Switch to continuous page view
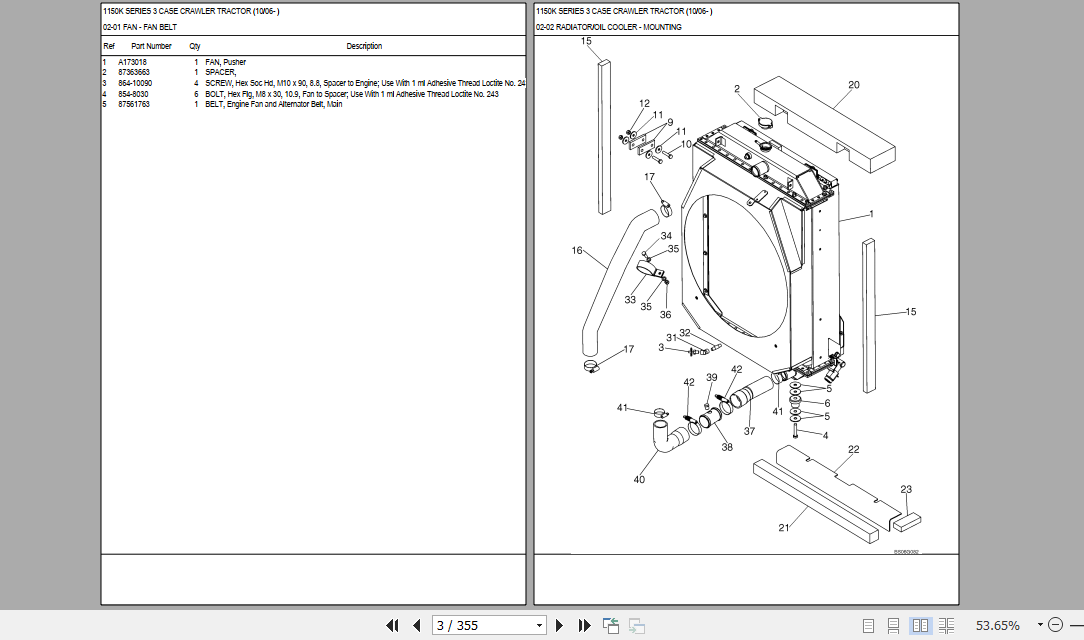This screenshot has height=640, width=1084. (893, 625)
